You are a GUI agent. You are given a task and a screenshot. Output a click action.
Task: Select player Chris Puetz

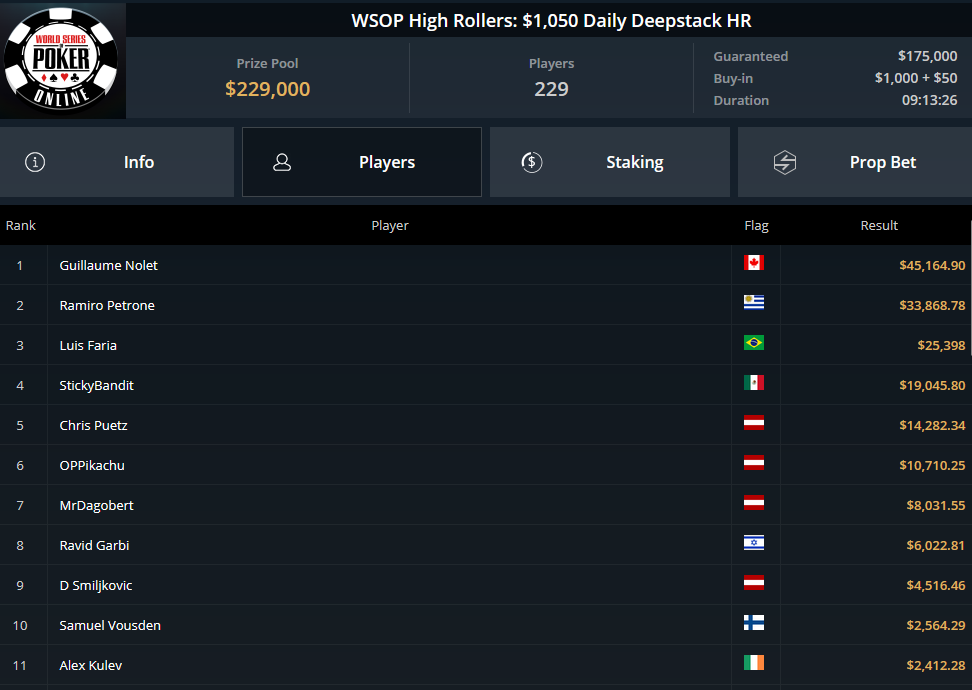point(94,425)
